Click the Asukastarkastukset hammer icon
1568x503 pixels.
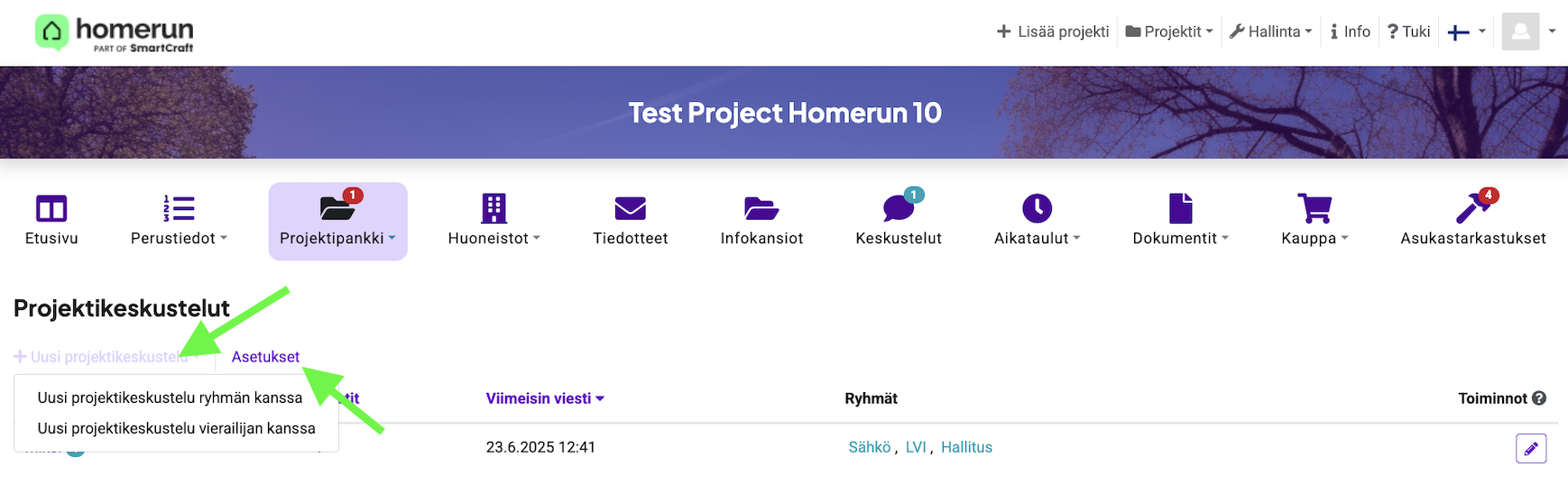point(1472,209)
